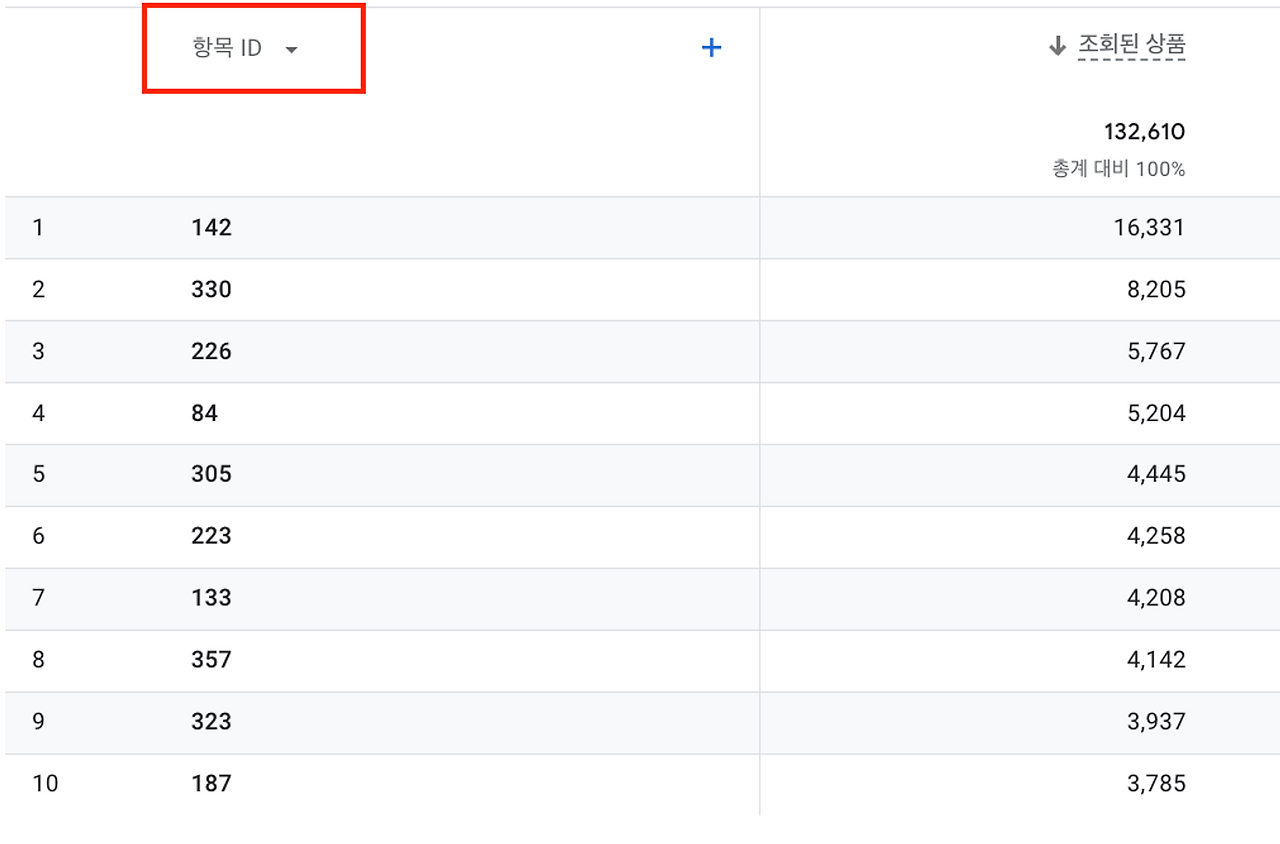This screenshot has width=1280, height=844.
Task: Click item ID 226 in row 3
Action: 211,351
